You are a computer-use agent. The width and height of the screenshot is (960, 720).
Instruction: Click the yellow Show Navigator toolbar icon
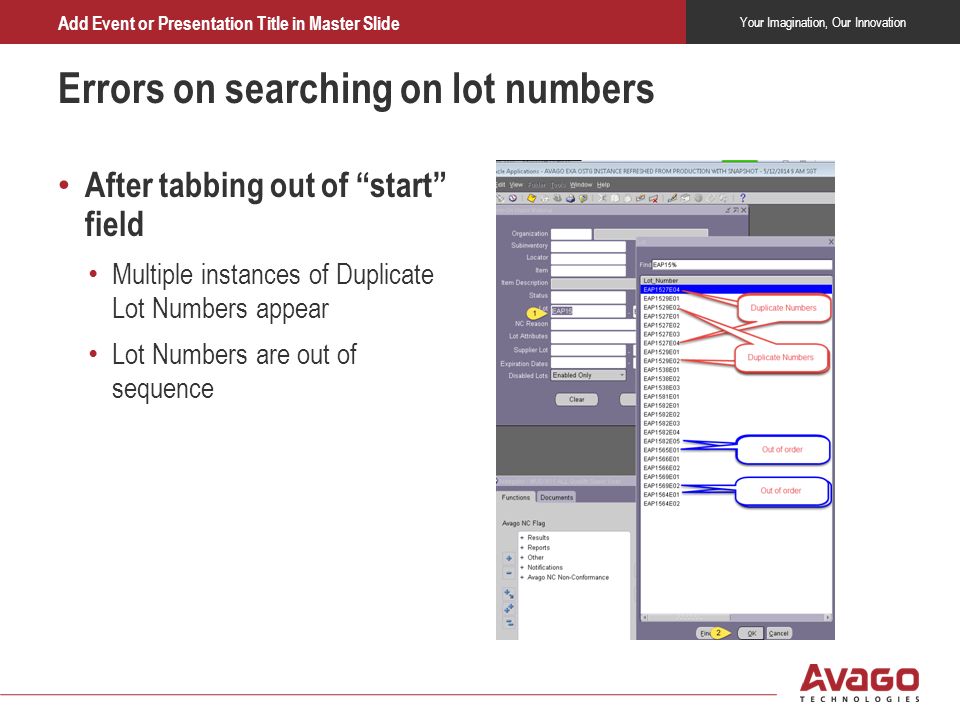532,198
